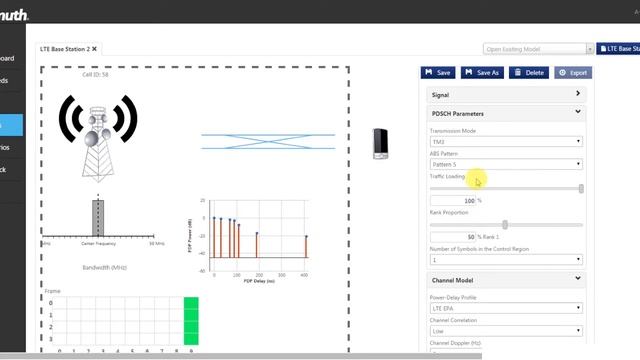Viewport: 640px width, 360px height.
Task: Click the Cell ID: 58 label
Action: pos(96,75)
